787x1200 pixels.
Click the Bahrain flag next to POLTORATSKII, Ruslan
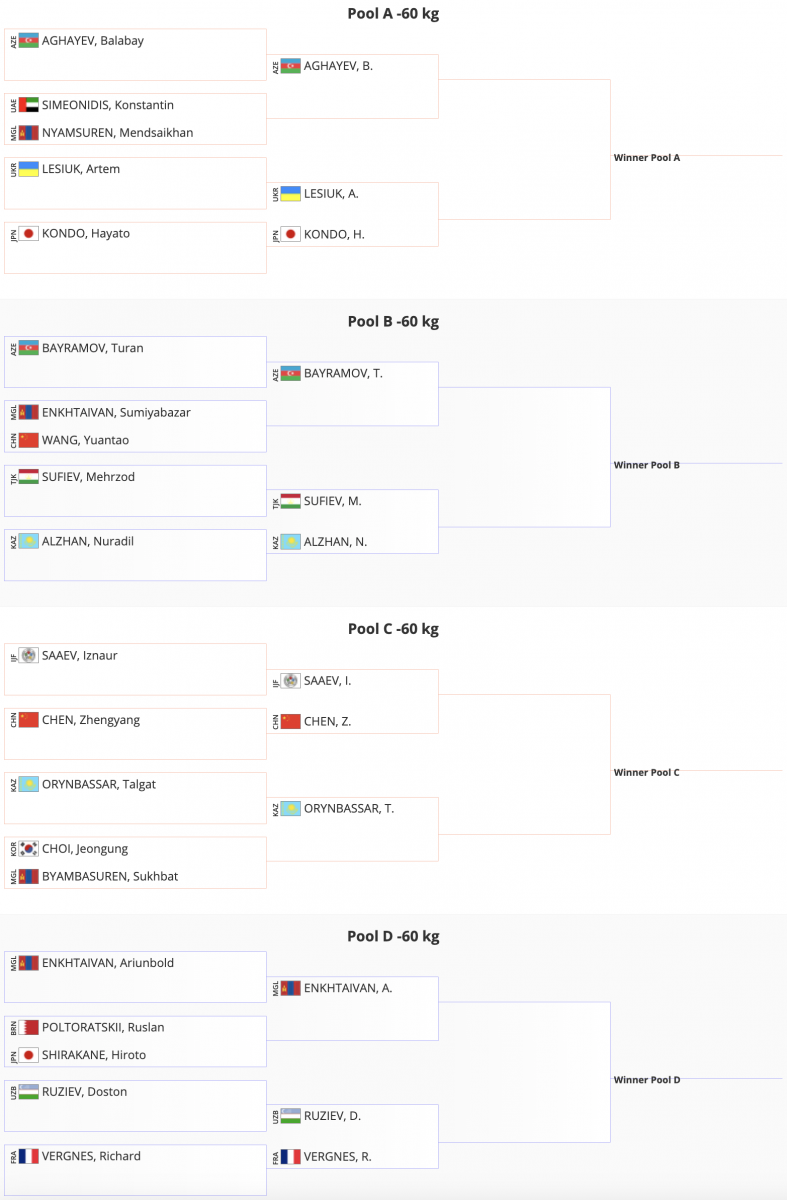(28, 1027)
